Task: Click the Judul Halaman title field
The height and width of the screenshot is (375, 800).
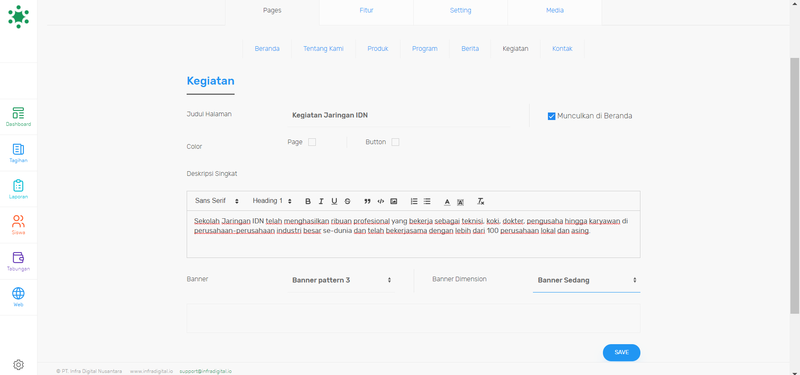Action: tap(398, 116)
